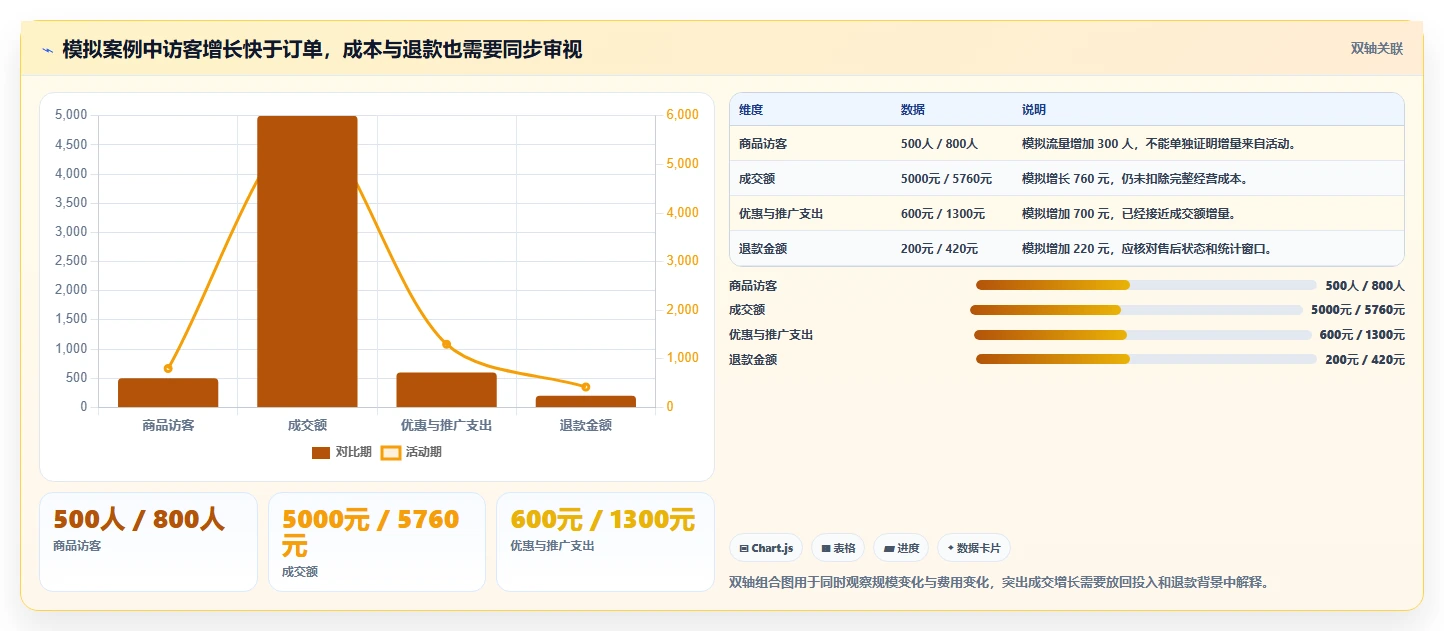Click the 维度 table column header
Screen dimensions: 1444x631
pos(751,110)
